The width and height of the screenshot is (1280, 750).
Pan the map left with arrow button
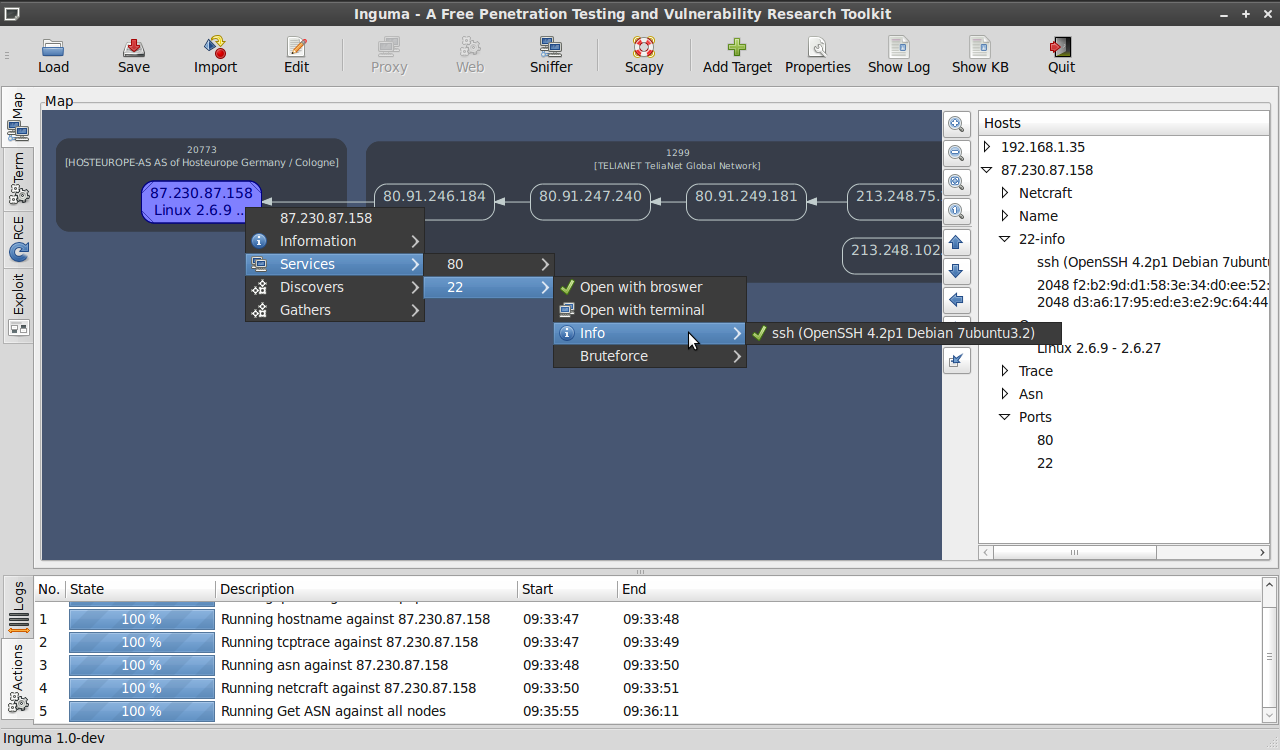click(x=957, y=301)
